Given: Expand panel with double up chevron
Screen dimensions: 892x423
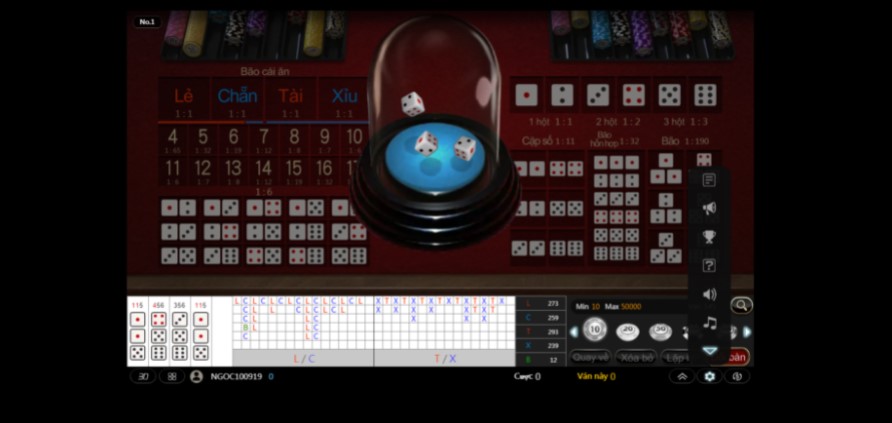Looking at the screenshot, I should click(x=682, y=376).
